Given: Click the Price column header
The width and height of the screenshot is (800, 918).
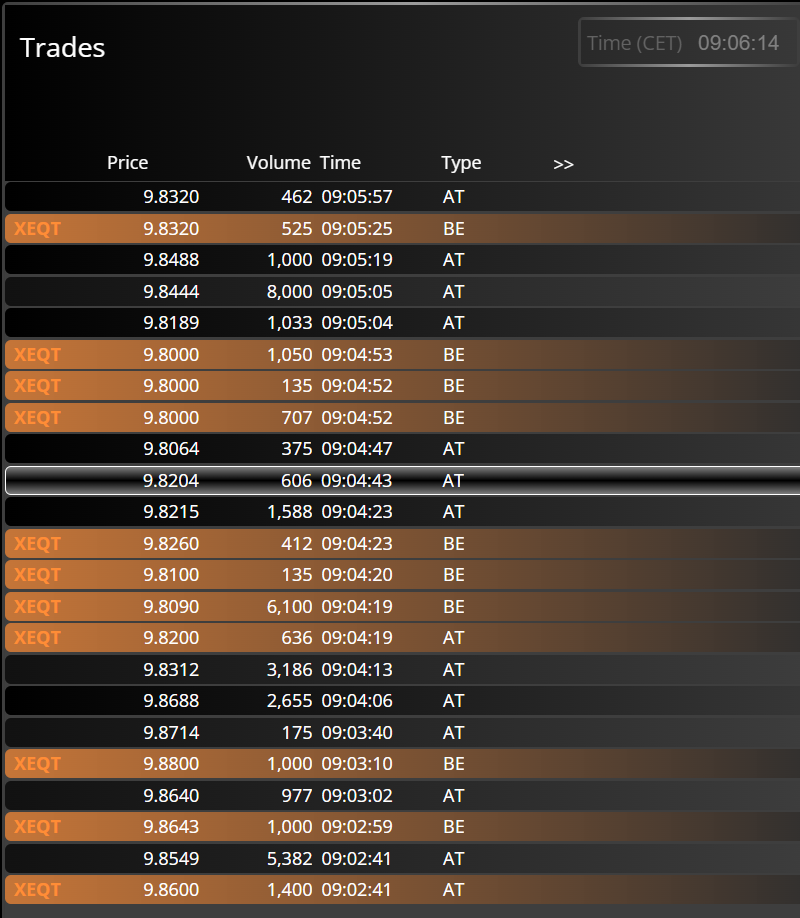Looking at the screenshot, I should point(127,163).
